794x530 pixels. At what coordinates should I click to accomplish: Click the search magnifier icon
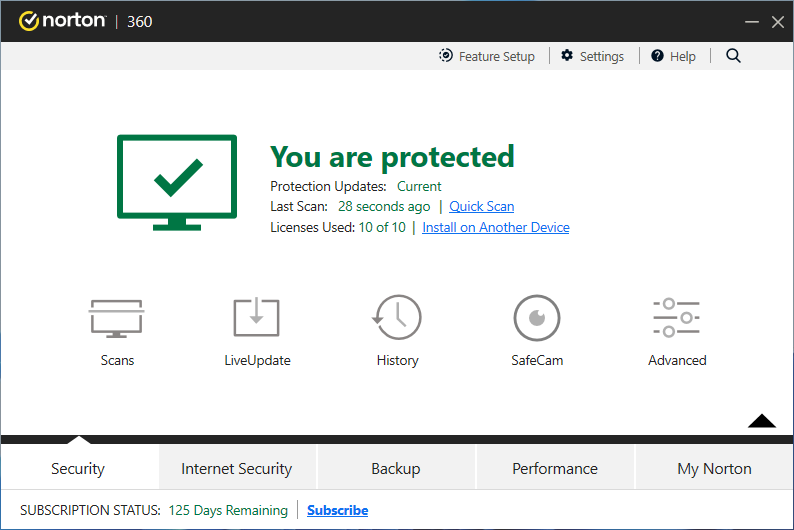pyautogui.click(x=733, y=56)
